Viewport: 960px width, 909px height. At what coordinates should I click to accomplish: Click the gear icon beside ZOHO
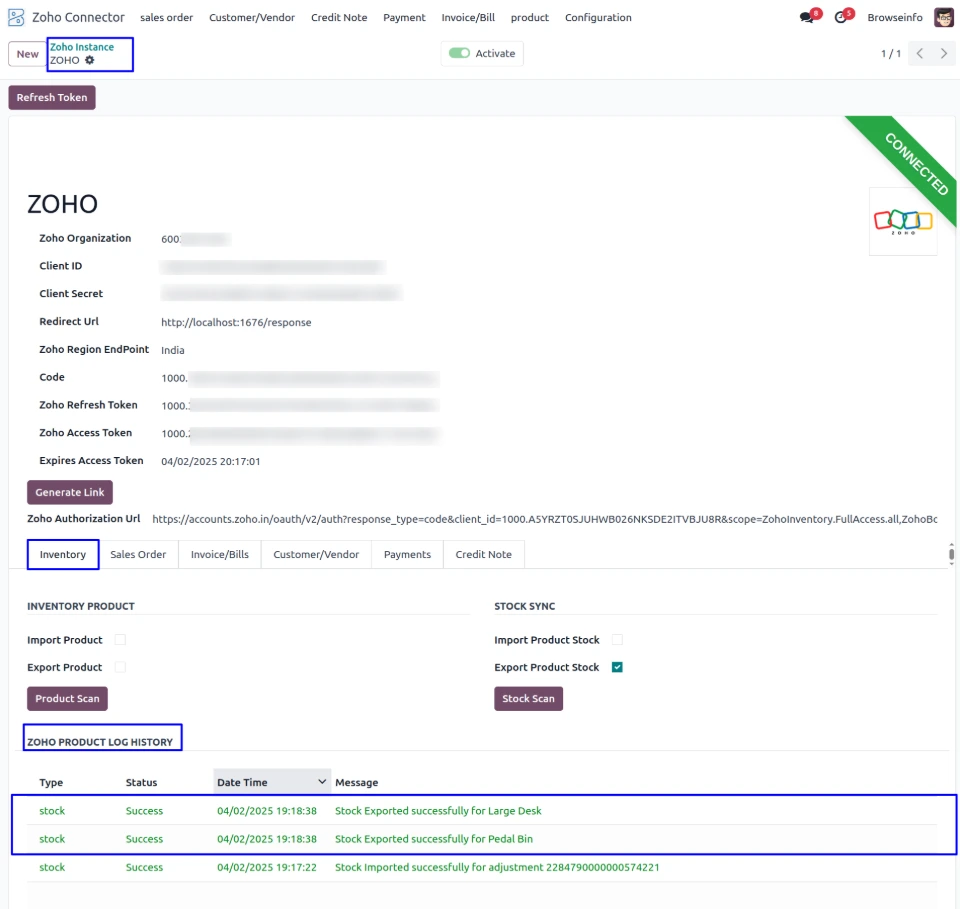[x=90, y=60]
